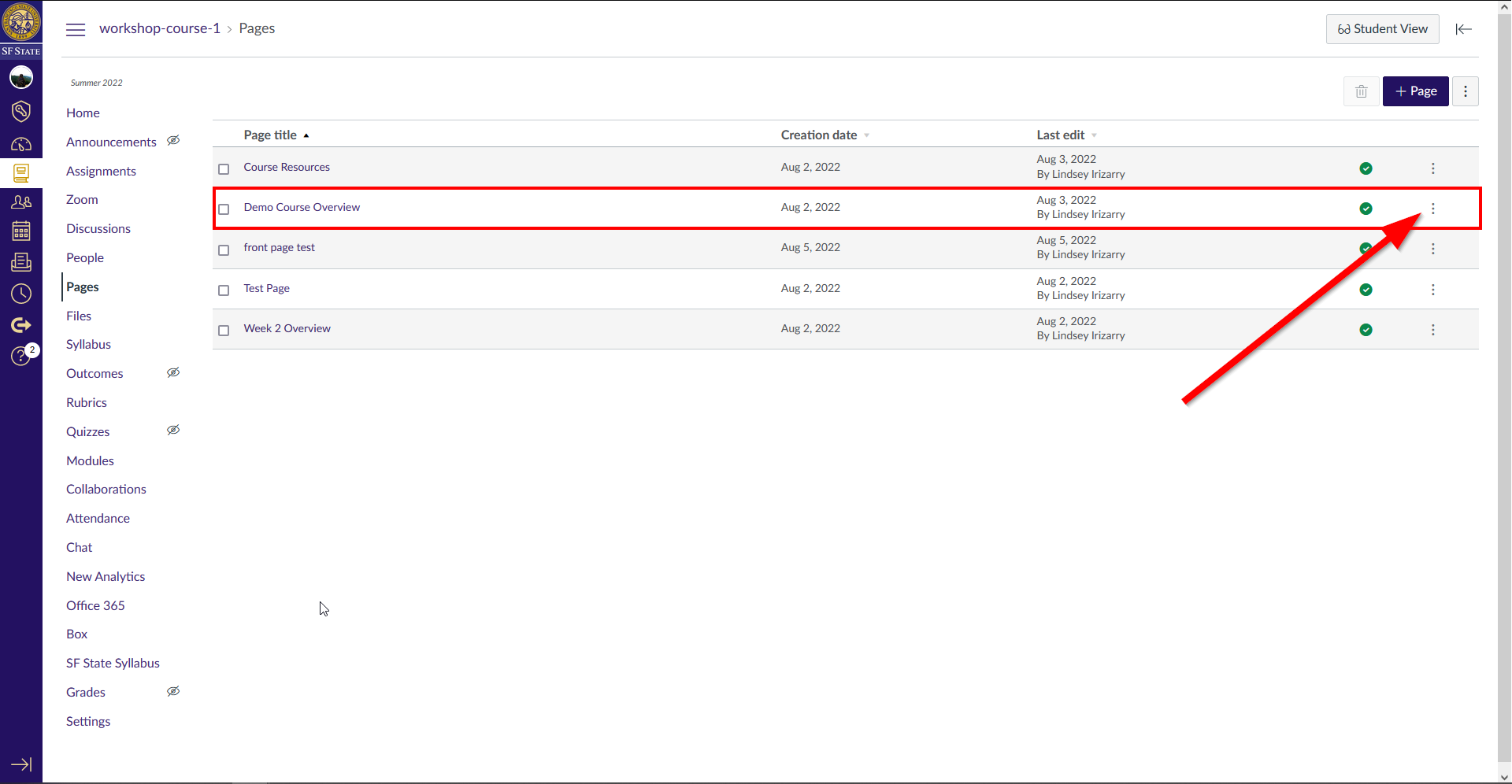Open the options kebab for Test Page
Screen dimensions: 1512x784
[1433, 290]
